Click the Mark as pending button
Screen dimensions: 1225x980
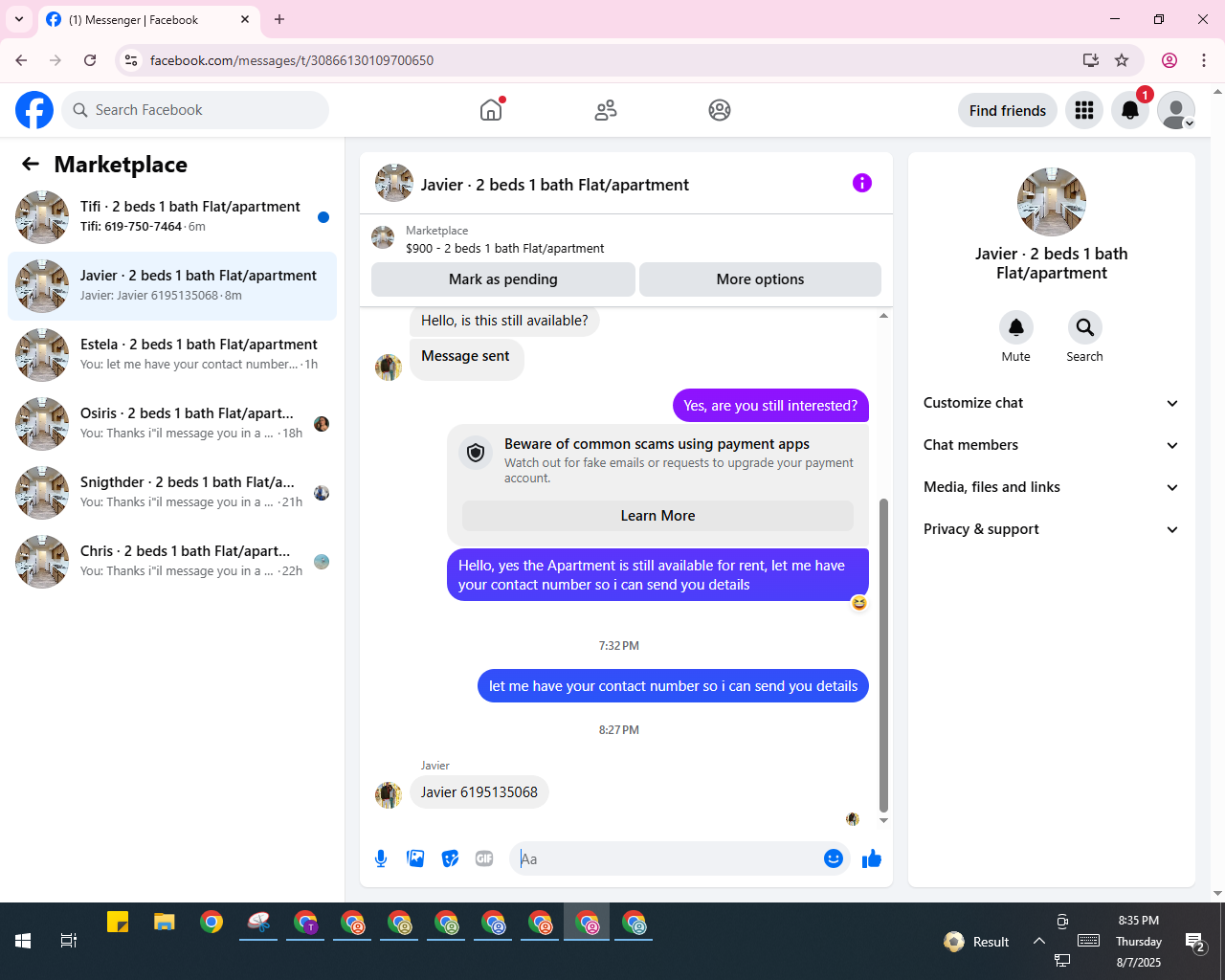(x=503, y=279)
